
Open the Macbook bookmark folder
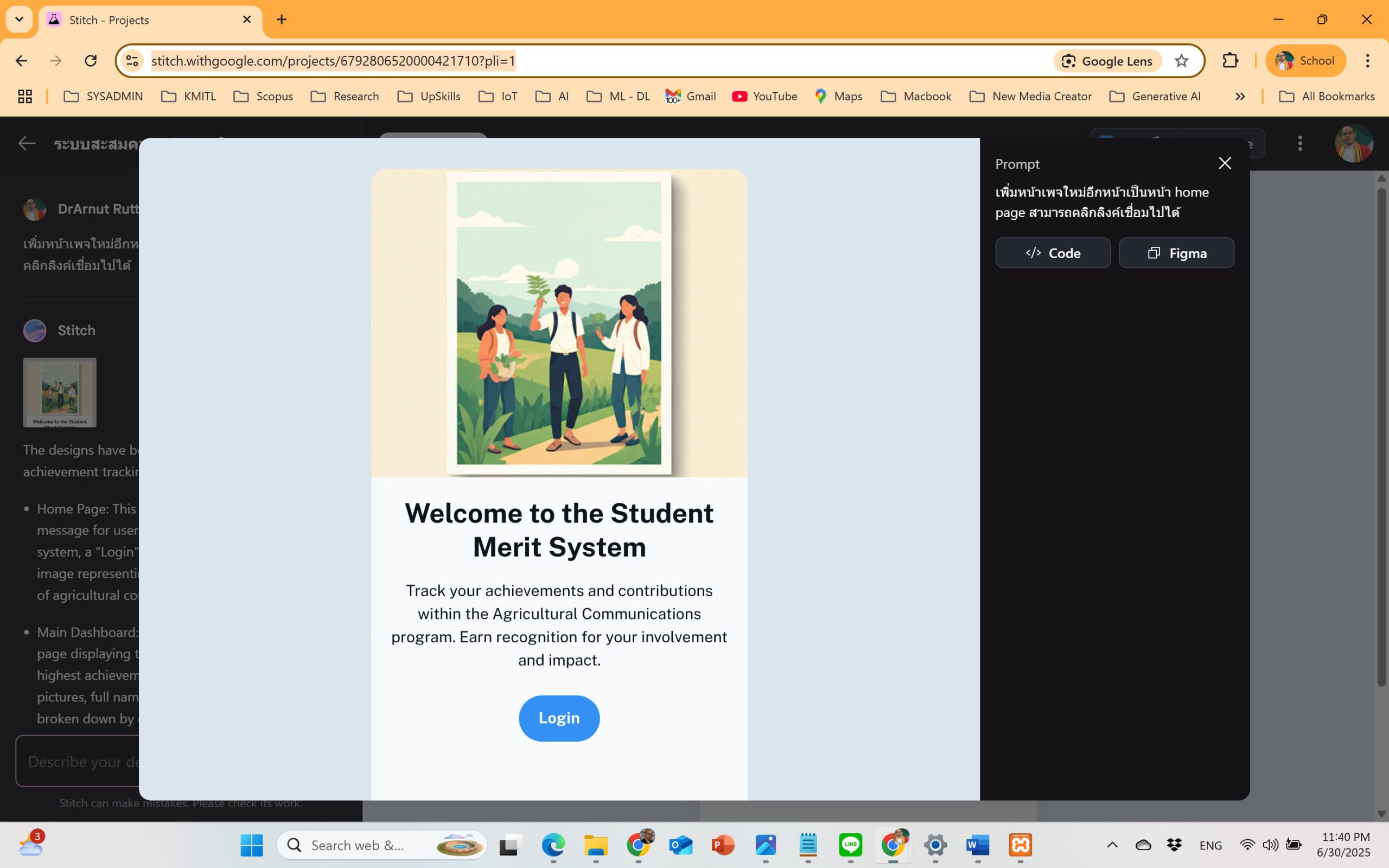point(915,97)
